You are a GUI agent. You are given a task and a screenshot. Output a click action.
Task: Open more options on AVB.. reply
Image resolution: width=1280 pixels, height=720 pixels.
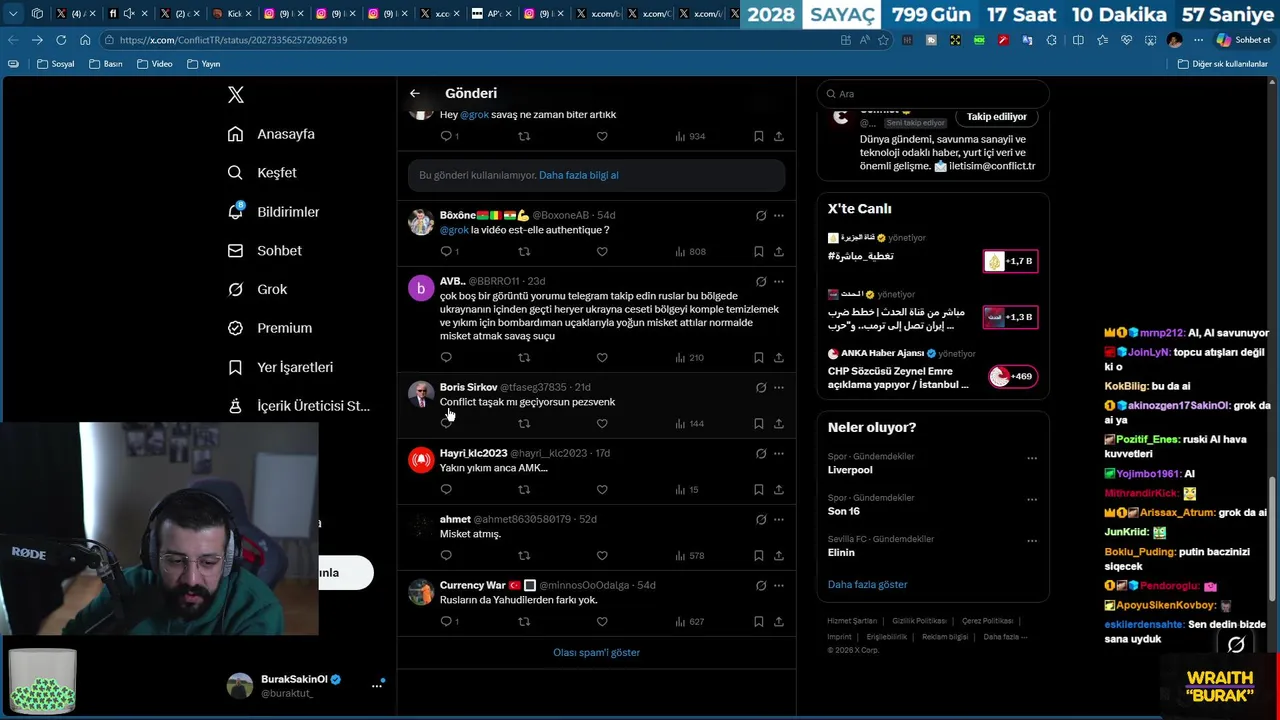(x=779, y=282)
